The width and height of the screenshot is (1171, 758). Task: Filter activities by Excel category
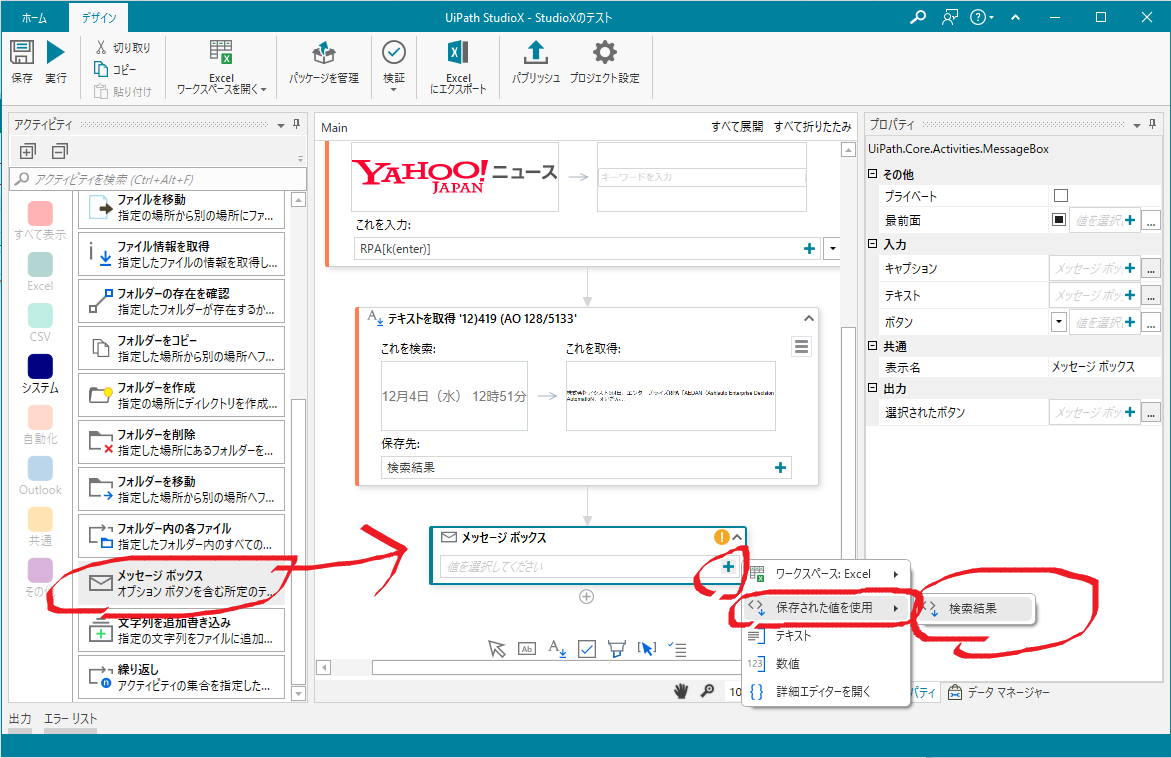[x=40, y=272]
